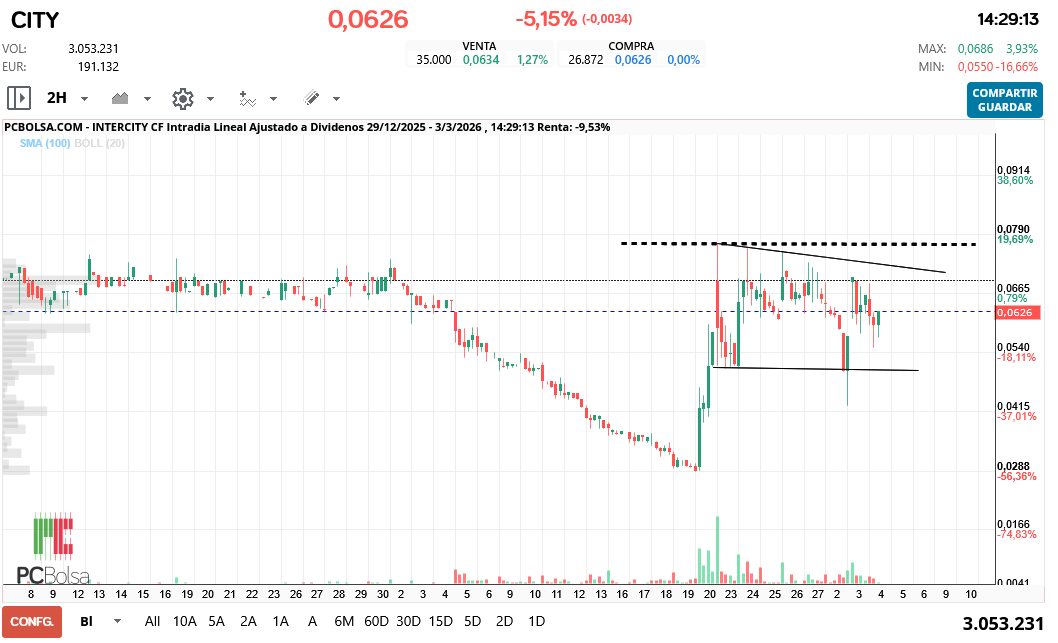Open the chart type selector icon
Screen dimensions: 1058x643
(119, 98)
